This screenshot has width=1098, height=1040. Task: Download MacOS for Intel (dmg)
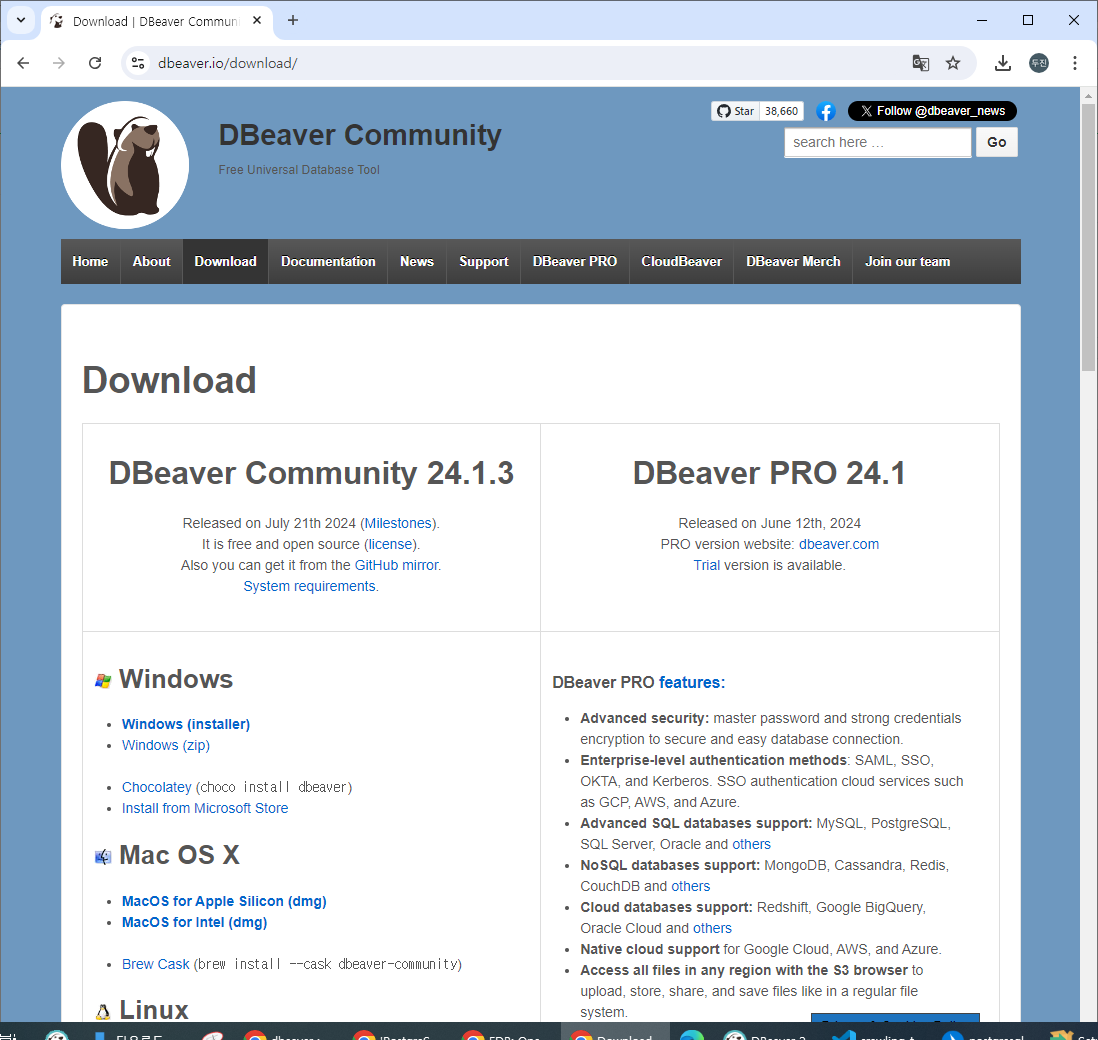pyautogui.click(x=195, y=922)
